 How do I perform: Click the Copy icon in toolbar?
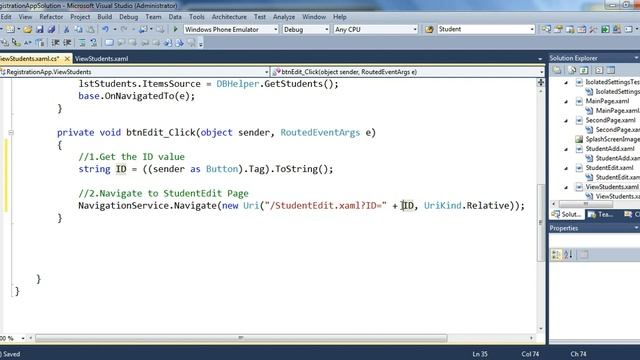78,29
